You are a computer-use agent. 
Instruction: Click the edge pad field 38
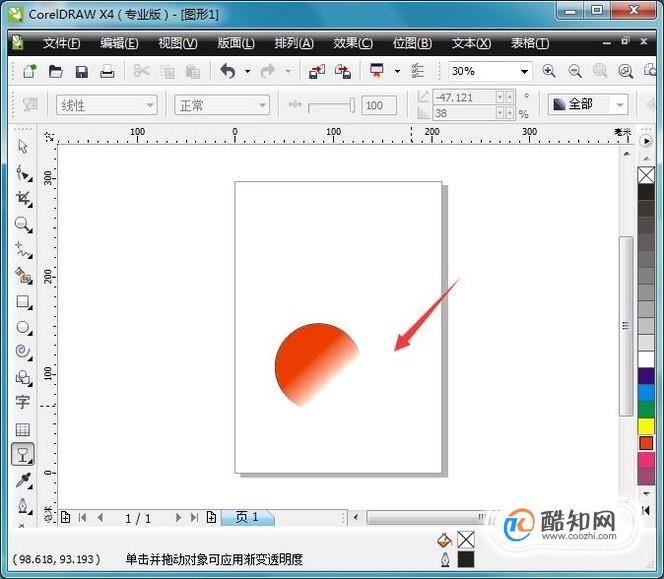[465, 113]
